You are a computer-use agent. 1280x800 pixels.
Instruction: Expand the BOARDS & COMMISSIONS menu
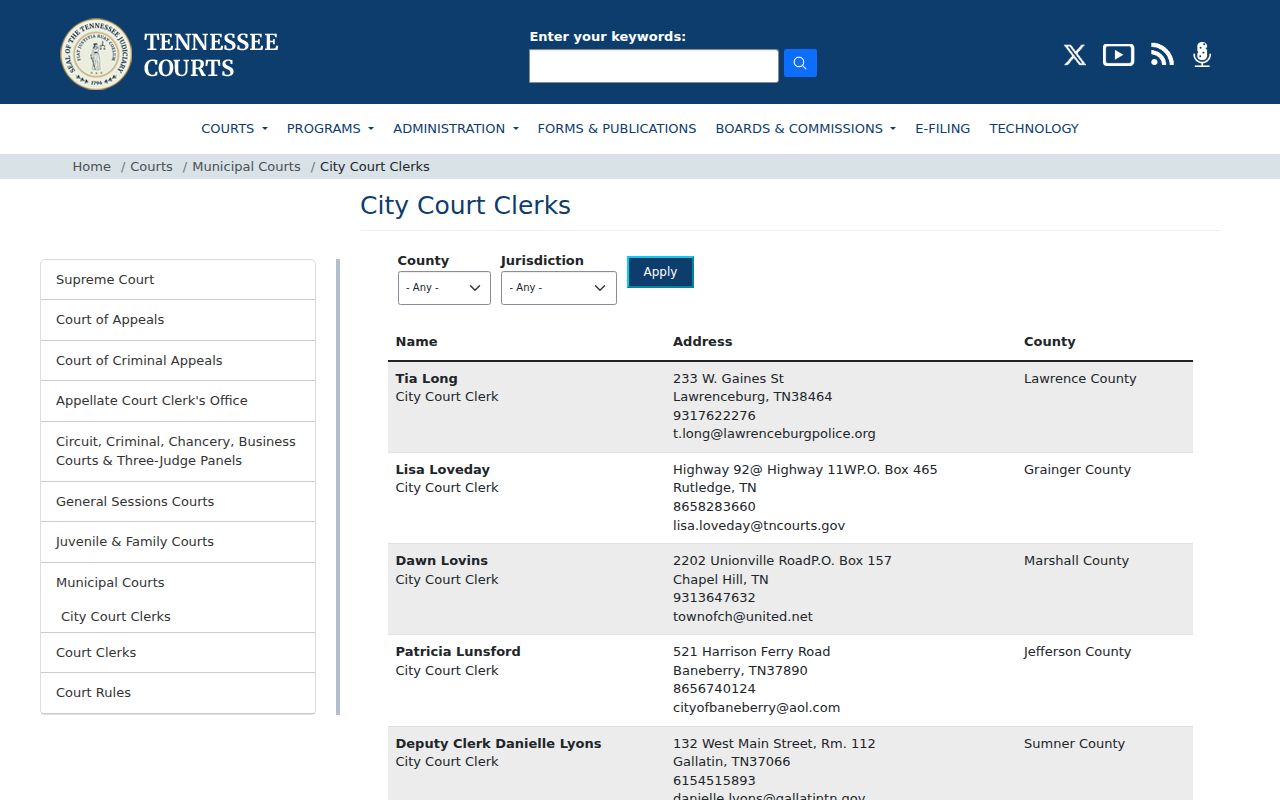[x=805, y=128]
